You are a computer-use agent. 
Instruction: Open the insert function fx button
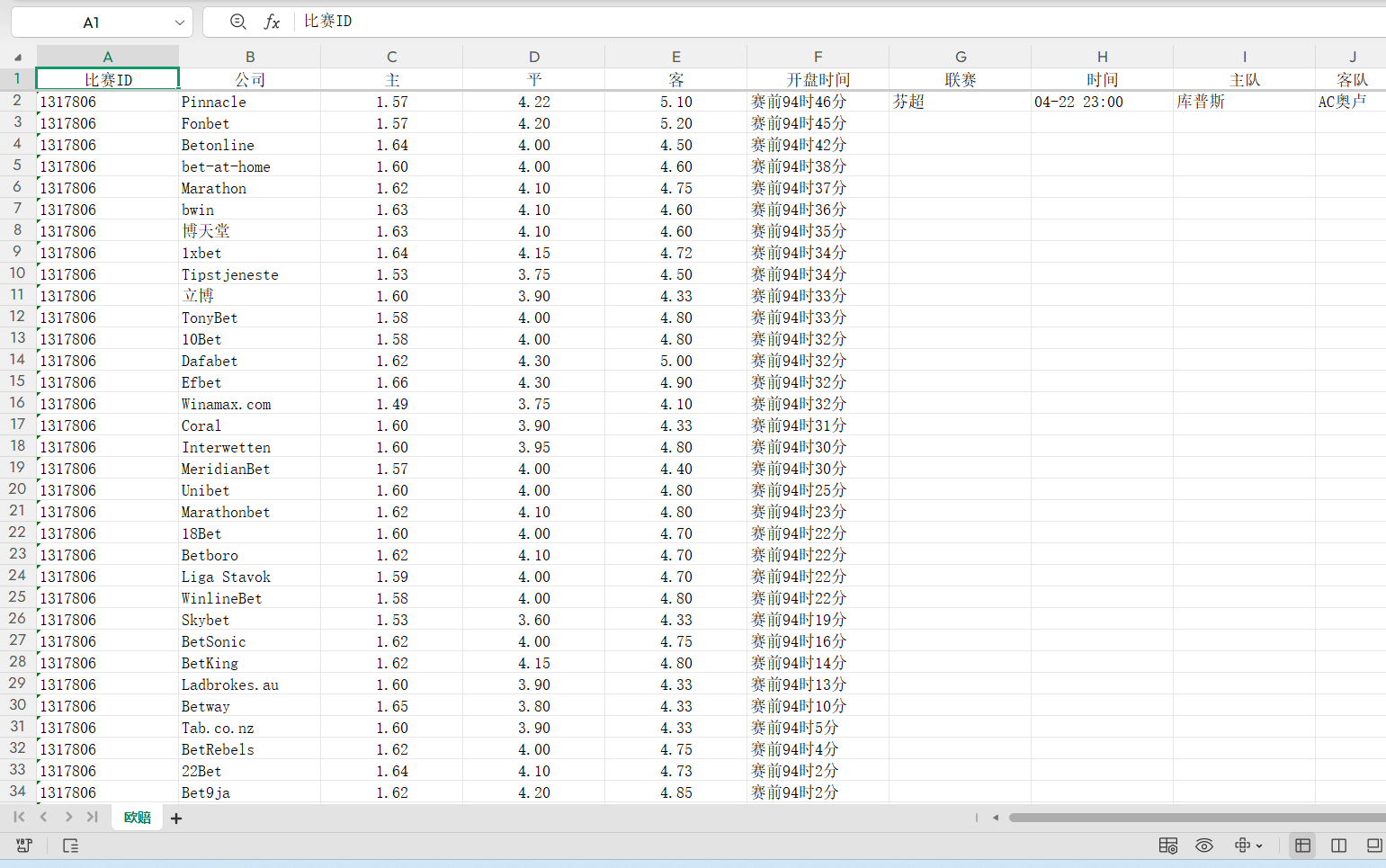point(272,22)
